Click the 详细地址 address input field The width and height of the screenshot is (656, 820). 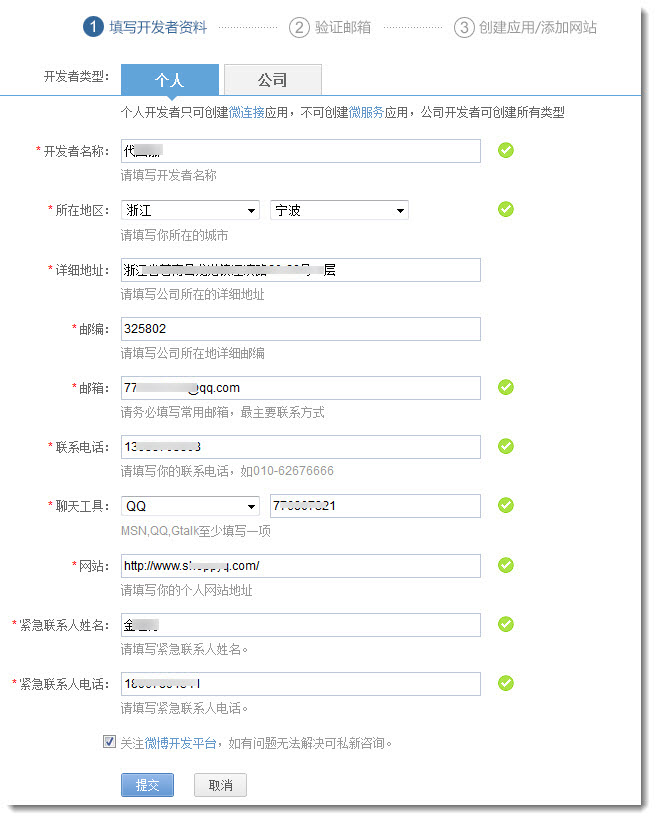coord(300,270)
